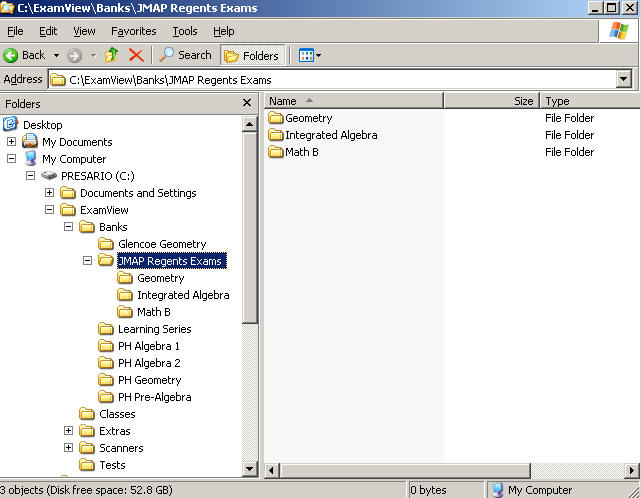
Task: Close the Folders pane
Action: pos(247,103)
